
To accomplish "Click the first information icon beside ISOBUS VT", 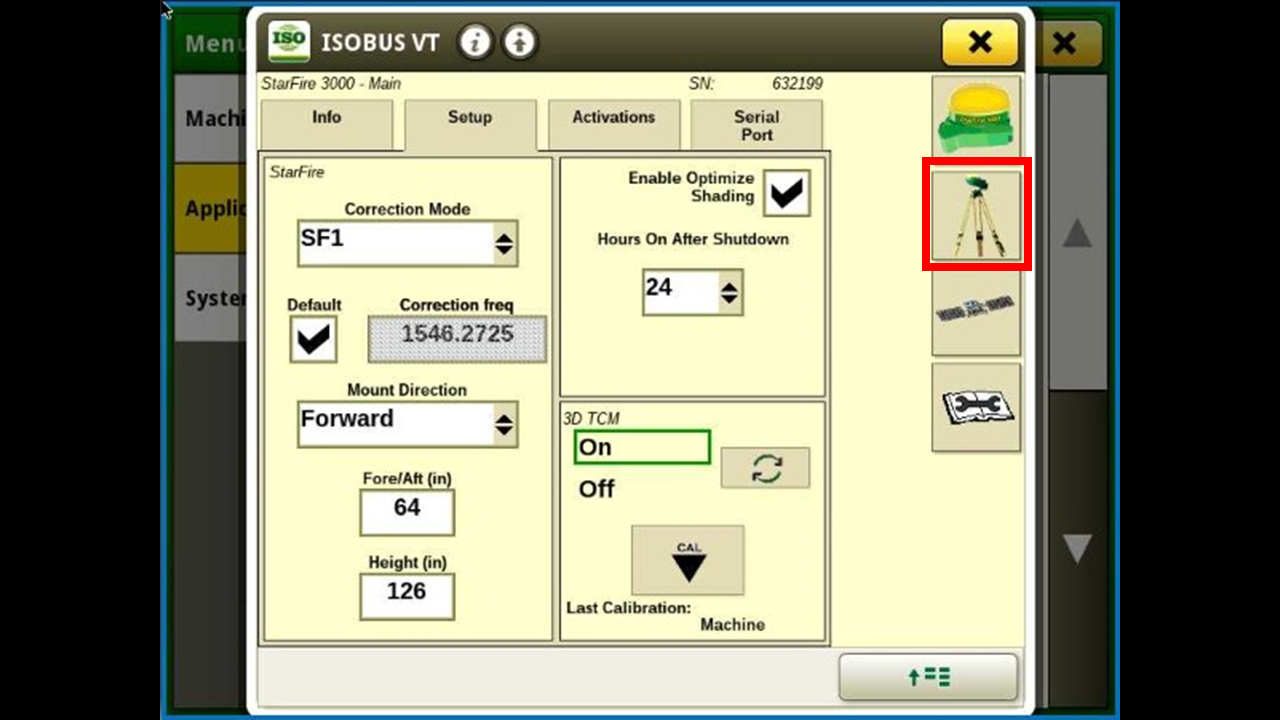I will tap(475, 42).
